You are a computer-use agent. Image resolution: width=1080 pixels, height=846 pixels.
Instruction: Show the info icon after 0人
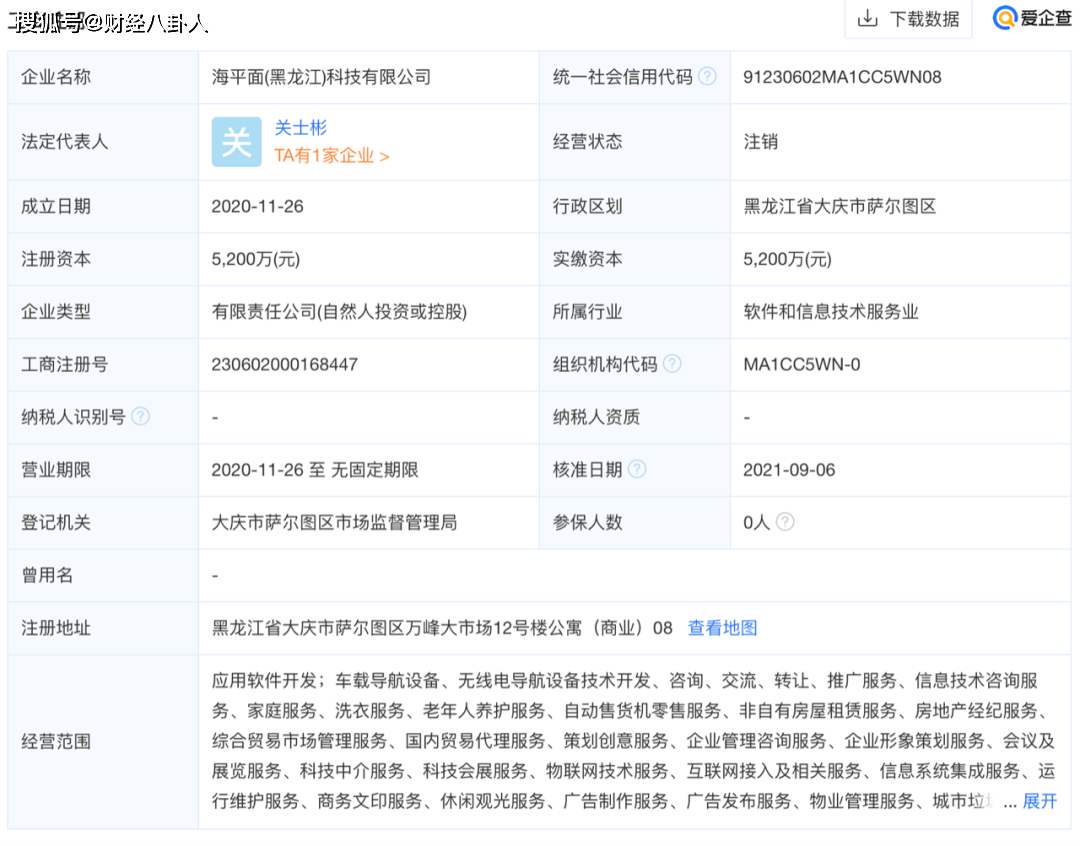point(785,522)
